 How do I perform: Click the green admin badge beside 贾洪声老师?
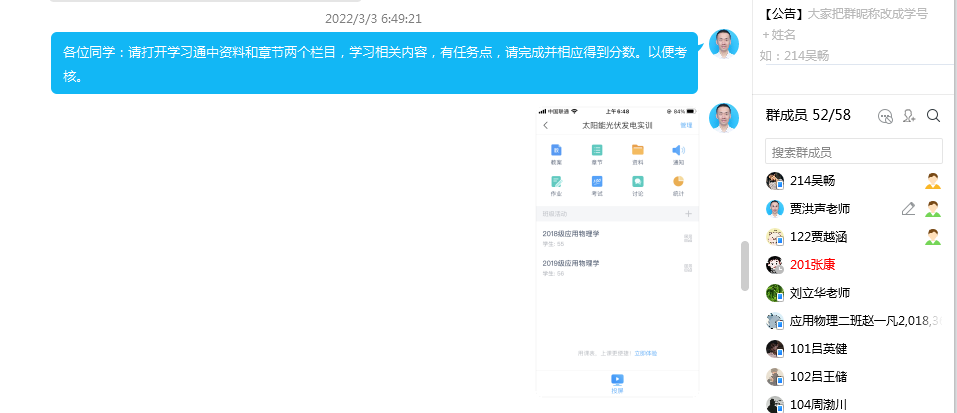coord(933,209)
